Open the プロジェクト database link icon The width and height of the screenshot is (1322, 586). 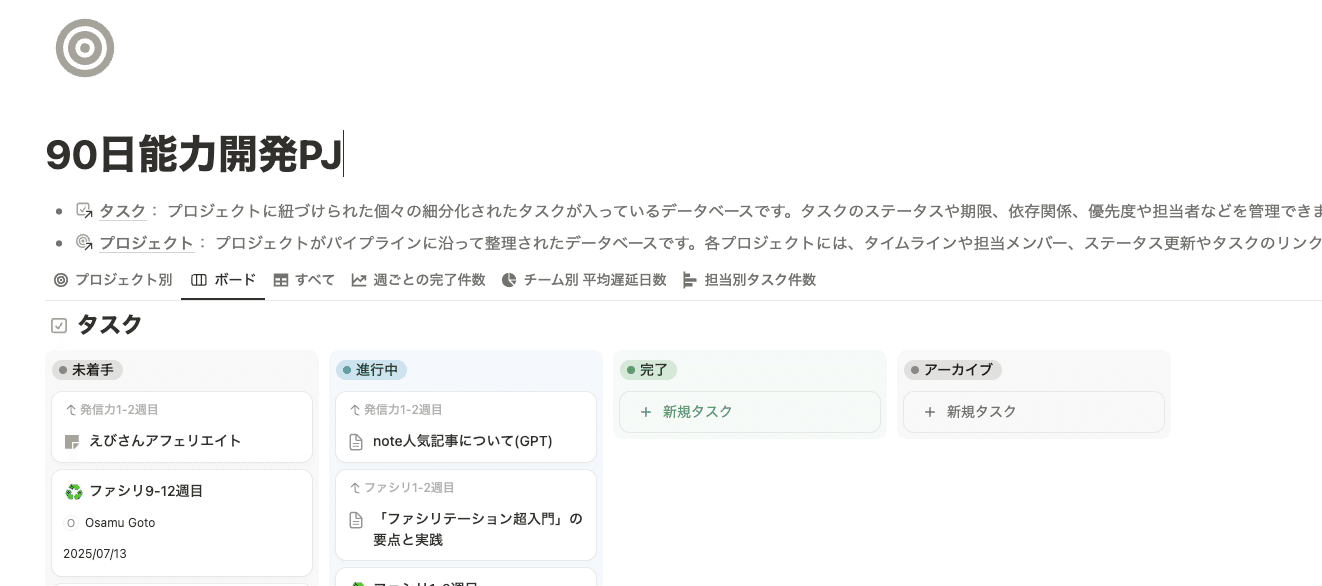(85, 243)
